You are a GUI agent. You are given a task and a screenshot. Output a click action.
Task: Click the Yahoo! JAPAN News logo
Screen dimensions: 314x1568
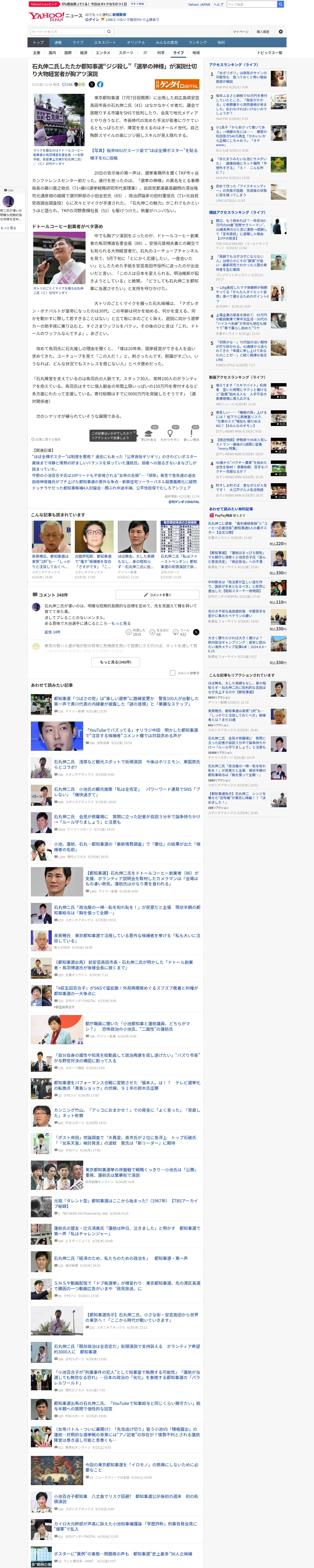(x=55, y=16)
